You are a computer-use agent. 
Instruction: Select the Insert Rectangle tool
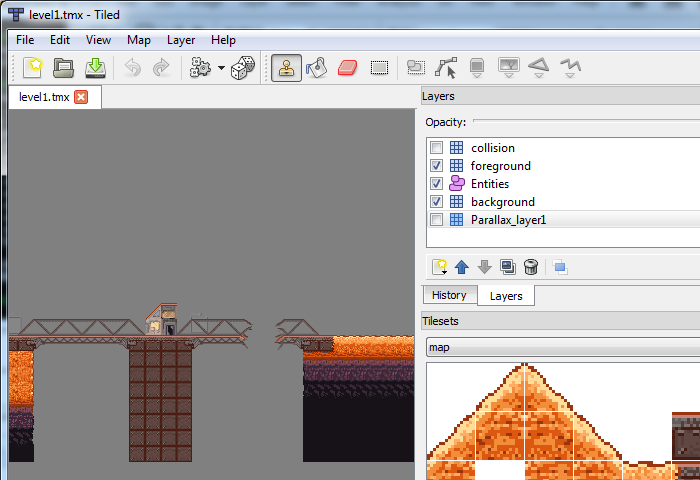(477, 68)
